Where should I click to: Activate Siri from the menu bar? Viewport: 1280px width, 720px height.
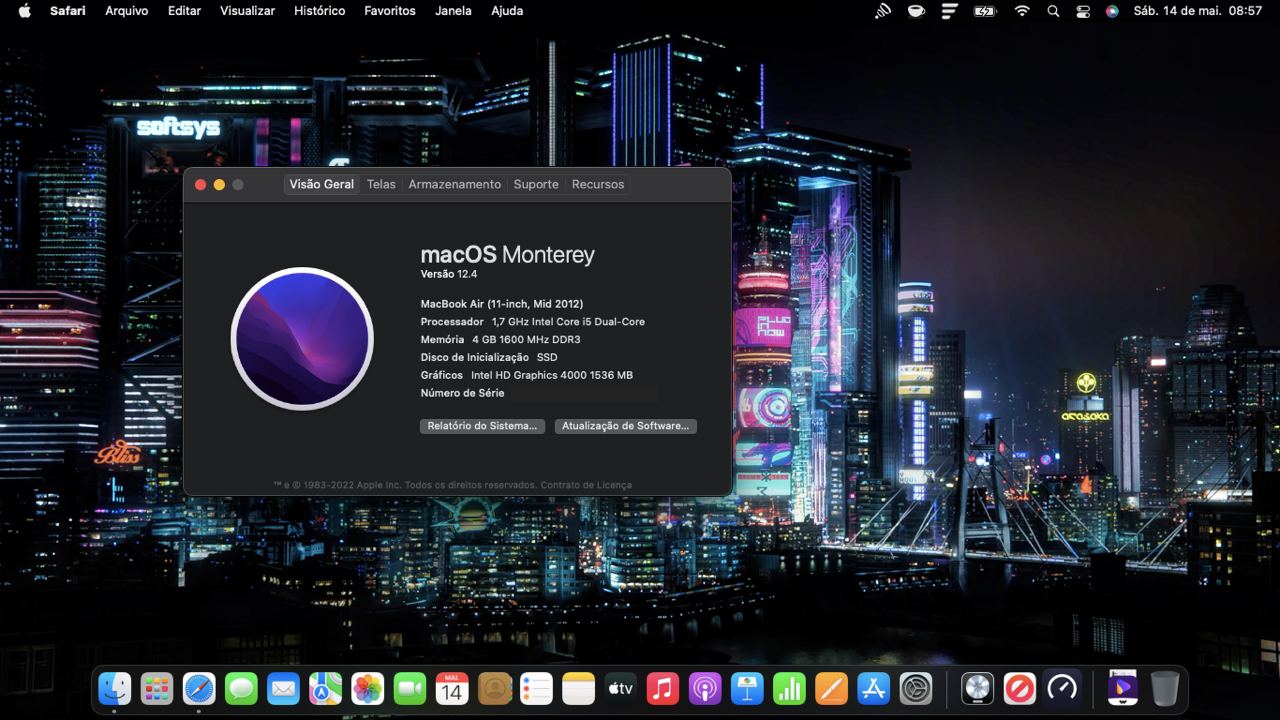click(1112, 11)
